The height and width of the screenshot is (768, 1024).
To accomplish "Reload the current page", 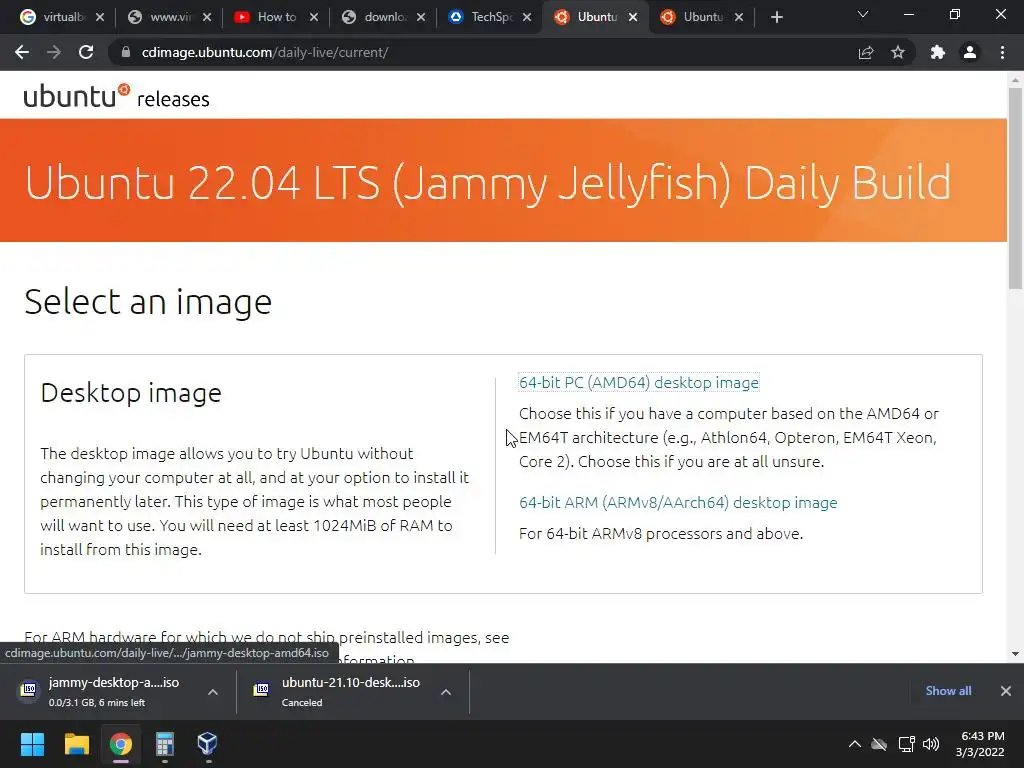I will pyautogui.click(x=86, y=52).
